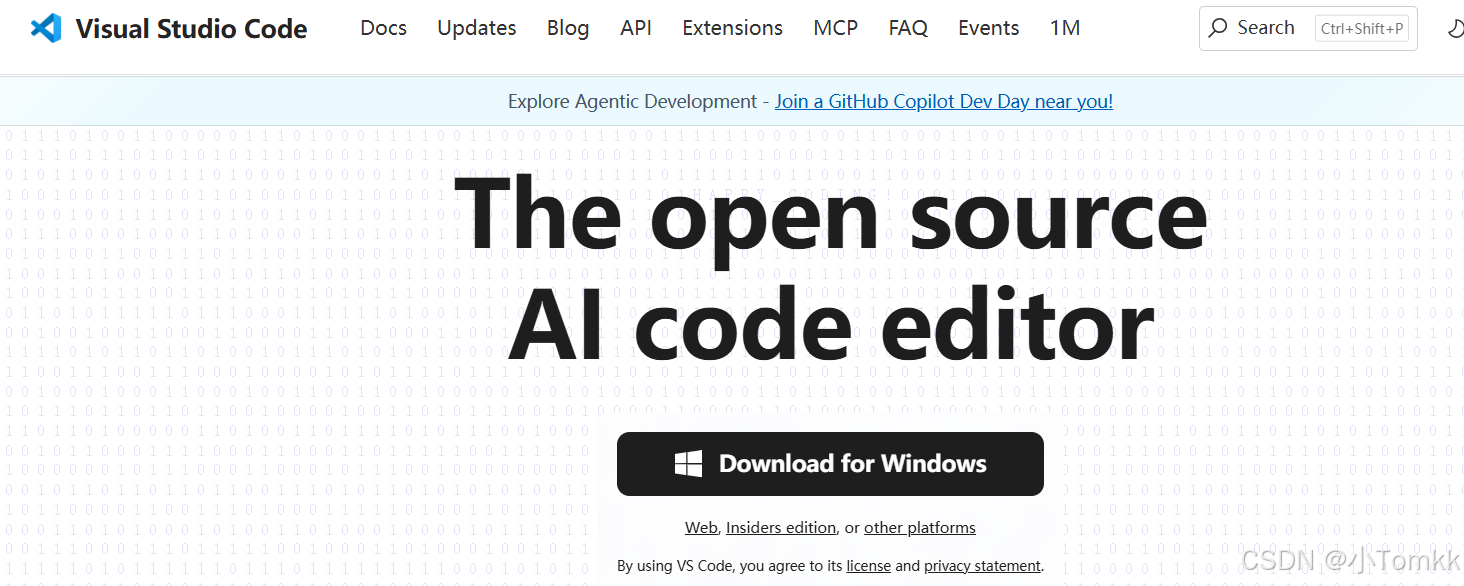Go to the Blog section
The height and width of the screenshot is (586, 1464).
(x=568, y=28)
